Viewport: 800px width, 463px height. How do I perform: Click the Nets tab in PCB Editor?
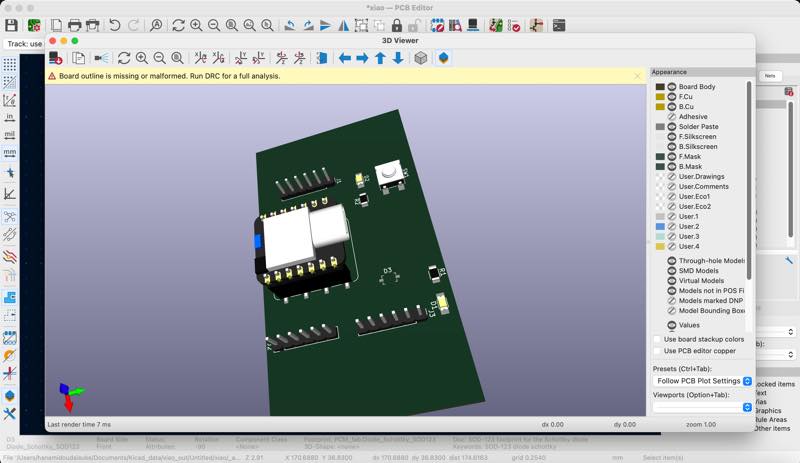[770, 76]
